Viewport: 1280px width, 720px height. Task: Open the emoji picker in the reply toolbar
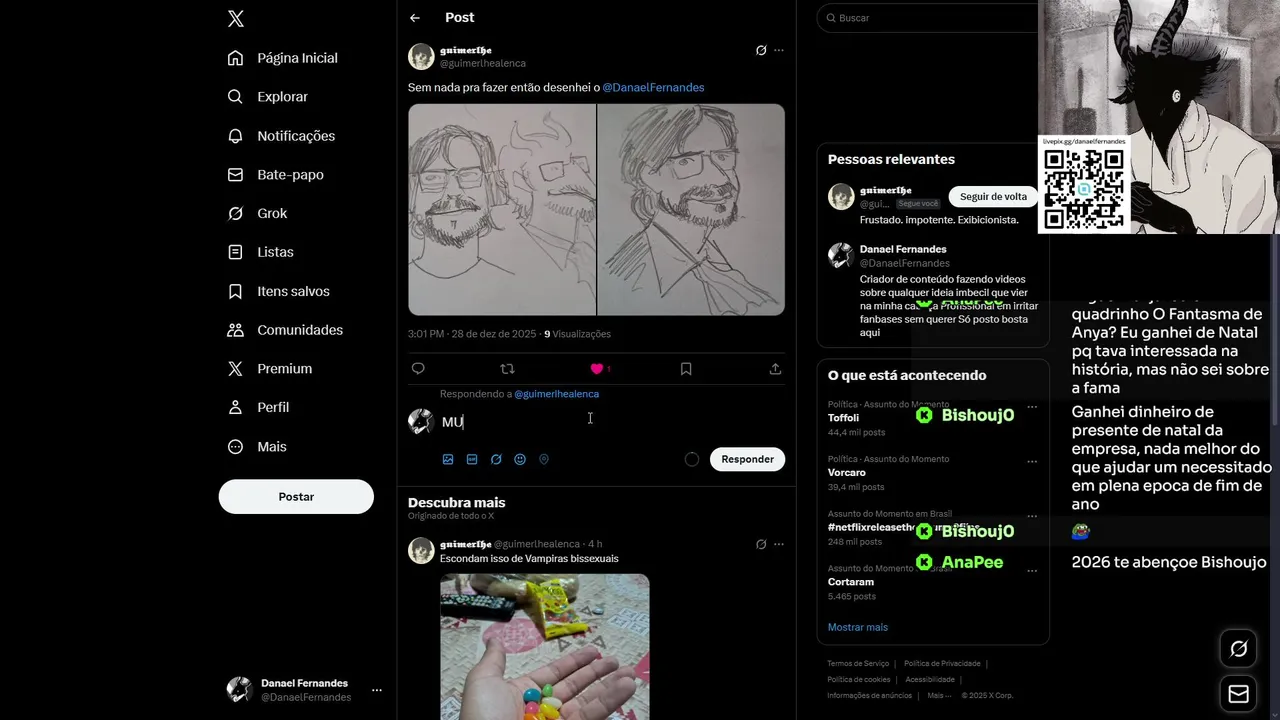520,459
